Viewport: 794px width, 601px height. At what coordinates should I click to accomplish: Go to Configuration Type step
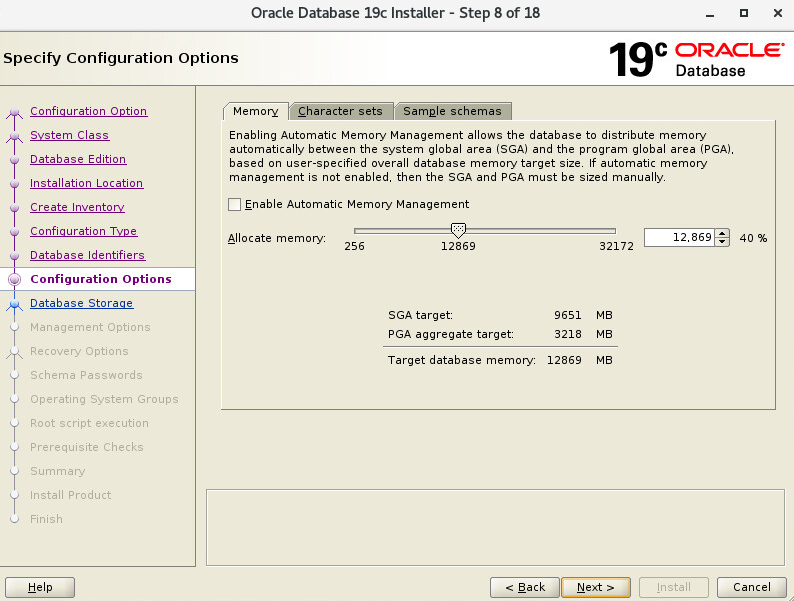click(84, 231)
